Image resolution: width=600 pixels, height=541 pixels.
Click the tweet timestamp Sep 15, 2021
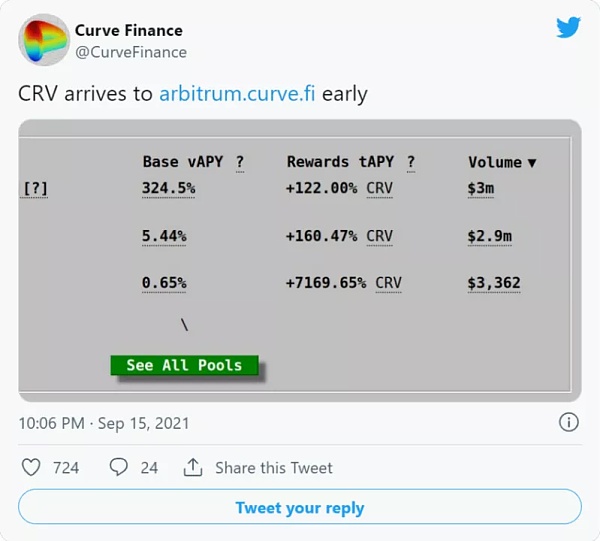click(104, 423)
